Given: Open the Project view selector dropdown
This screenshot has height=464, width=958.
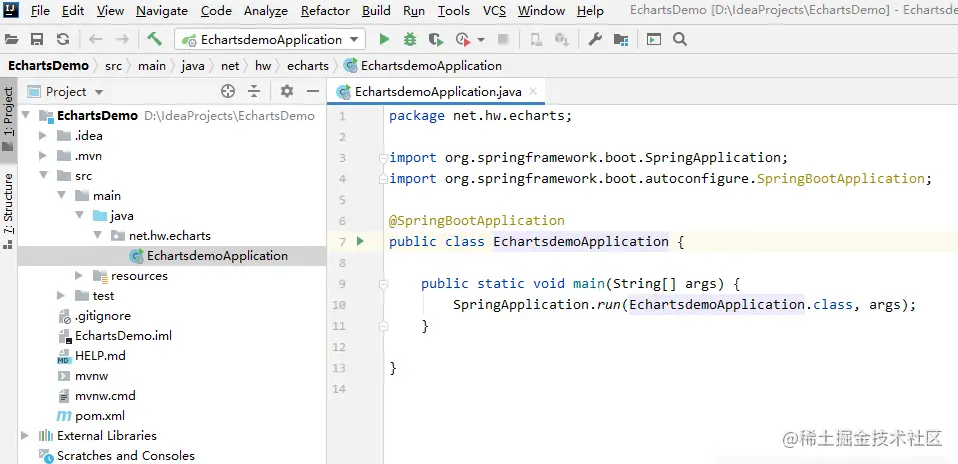Looking at the screenshot, I should (66, 92).
